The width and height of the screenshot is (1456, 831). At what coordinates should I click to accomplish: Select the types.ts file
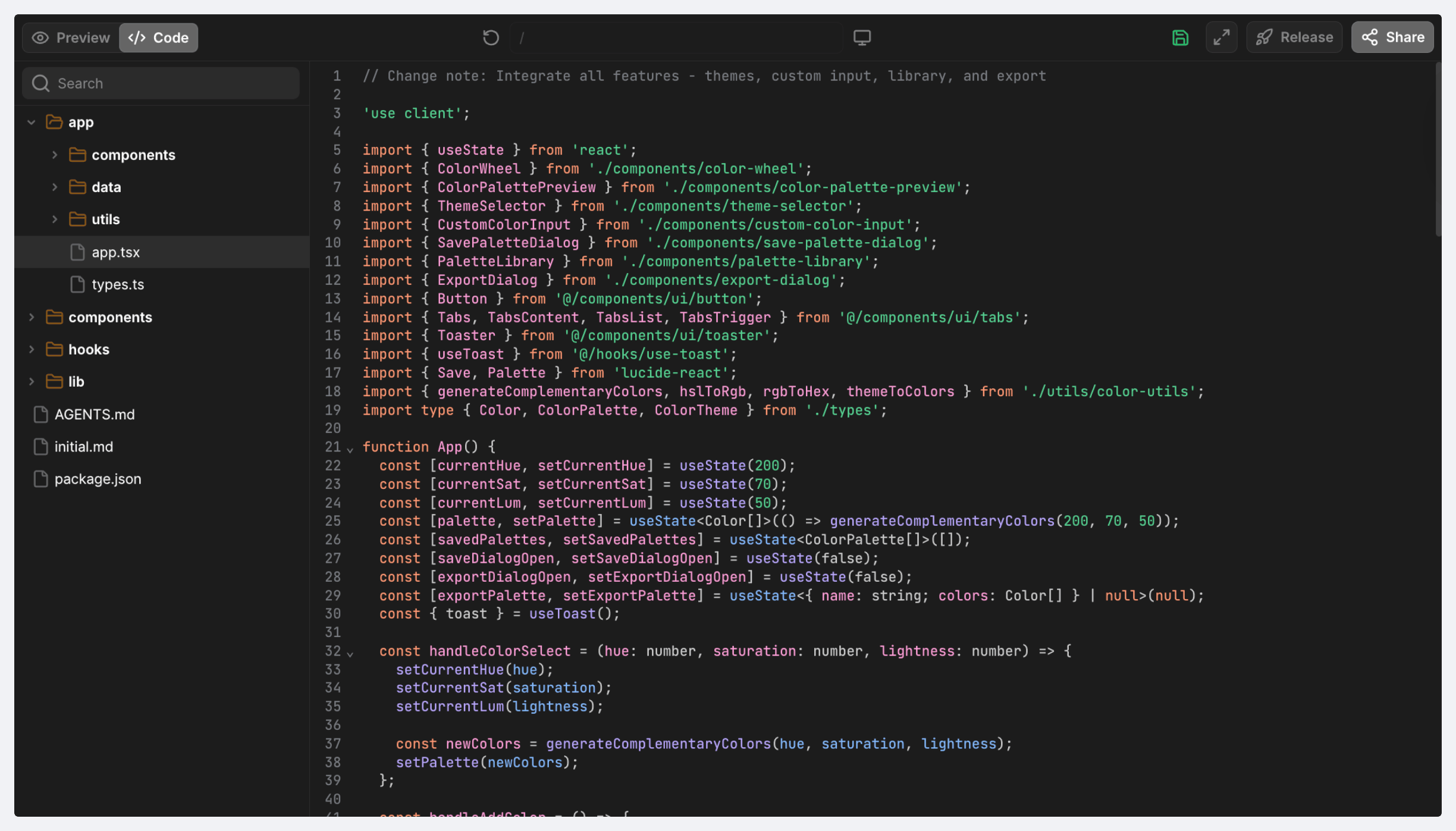click(117, 284)
